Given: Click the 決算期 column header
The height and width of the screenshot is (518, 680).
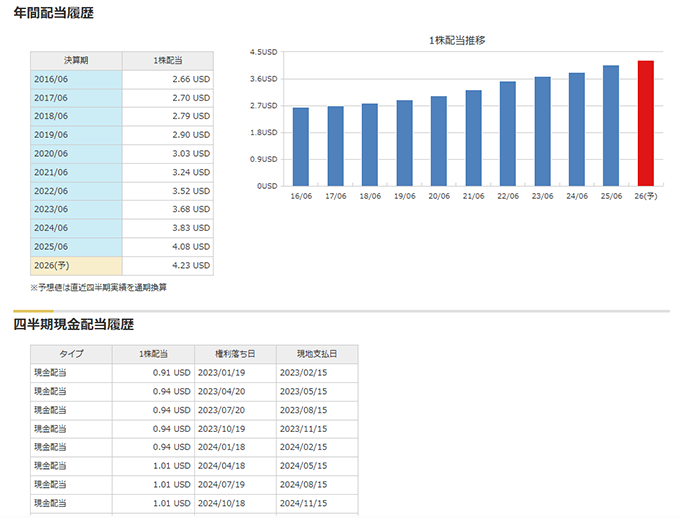Looking at the screenshot, I should 76,61.
